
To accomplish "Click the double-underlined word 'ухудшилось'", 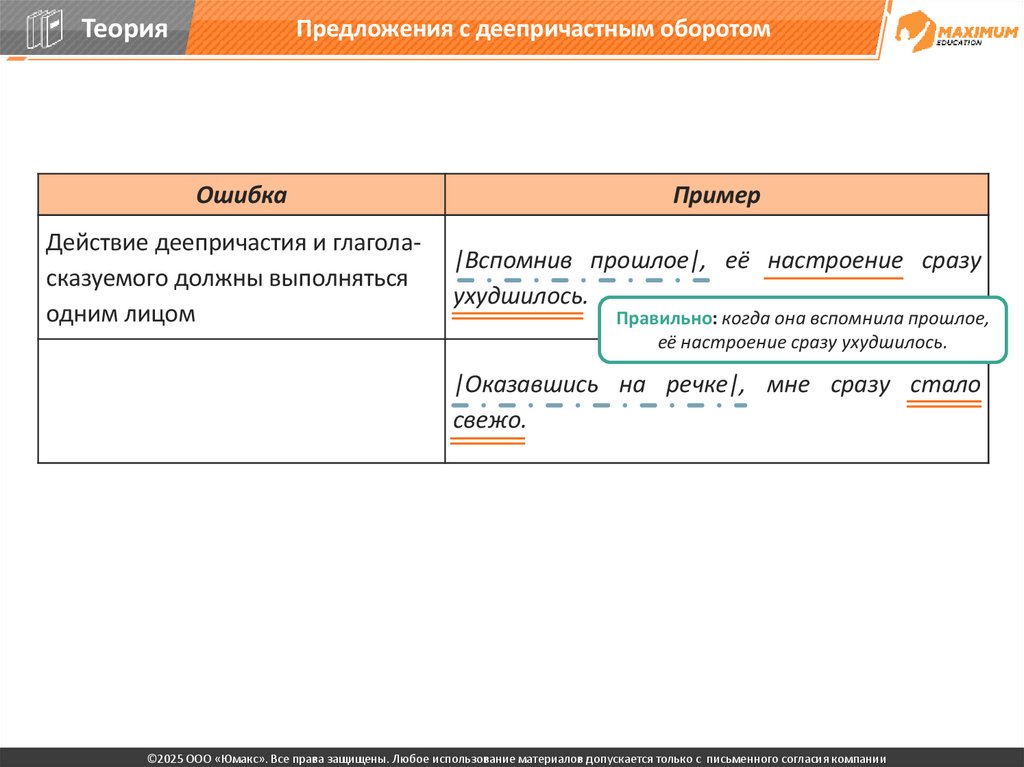I will pos(517,296).
